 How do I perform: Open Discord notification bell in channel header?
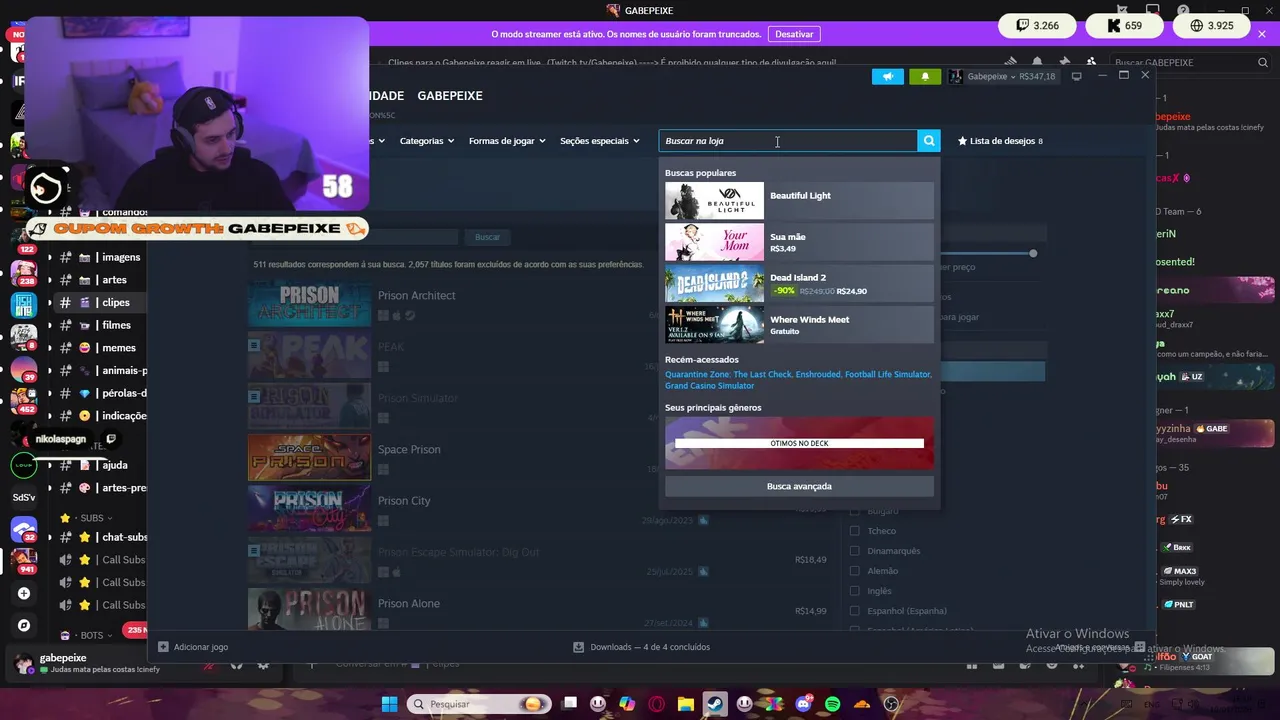[1037, 62]
